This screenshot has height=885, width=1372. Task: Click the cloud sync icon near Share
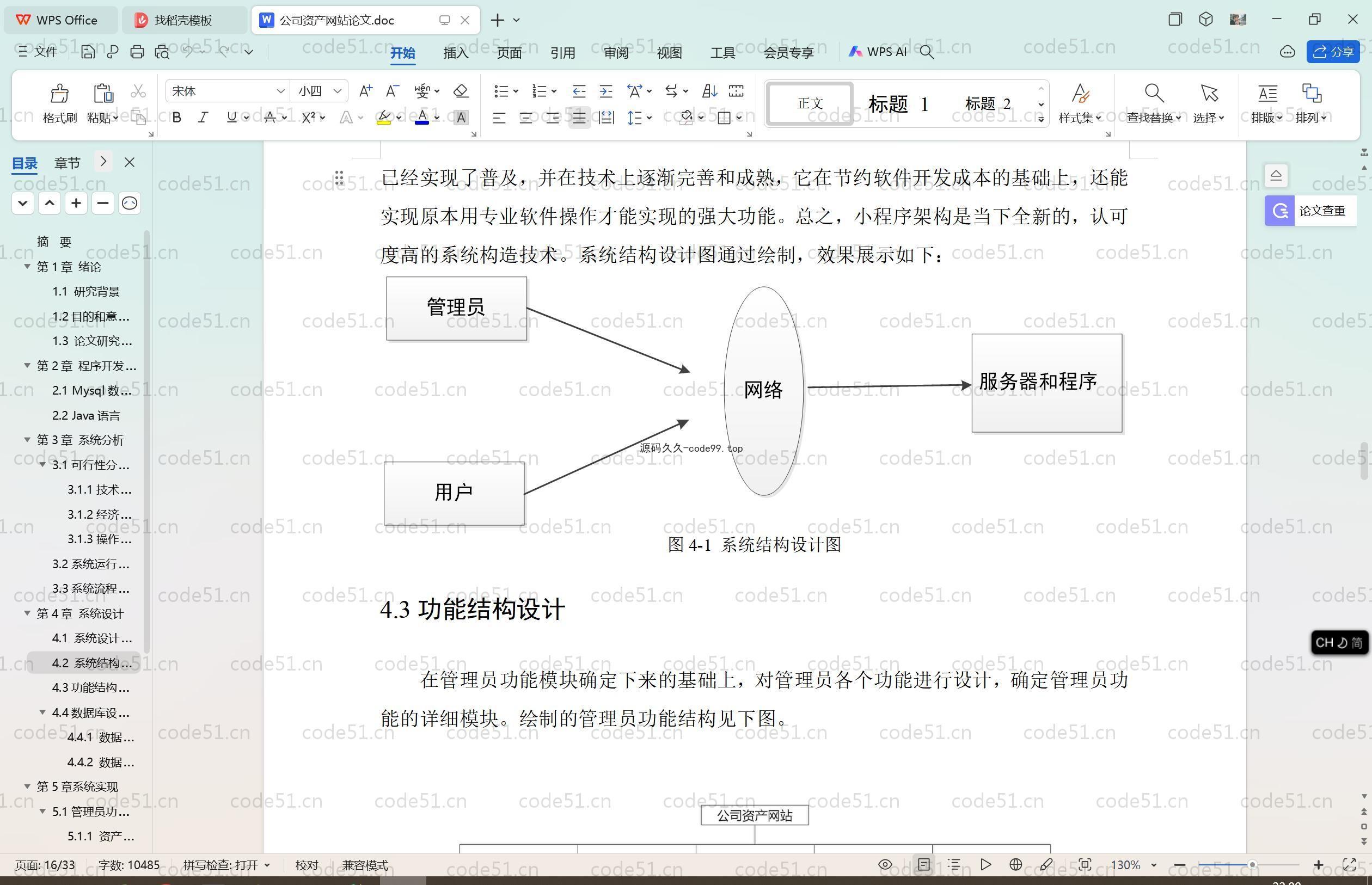tap(1287, 52)
